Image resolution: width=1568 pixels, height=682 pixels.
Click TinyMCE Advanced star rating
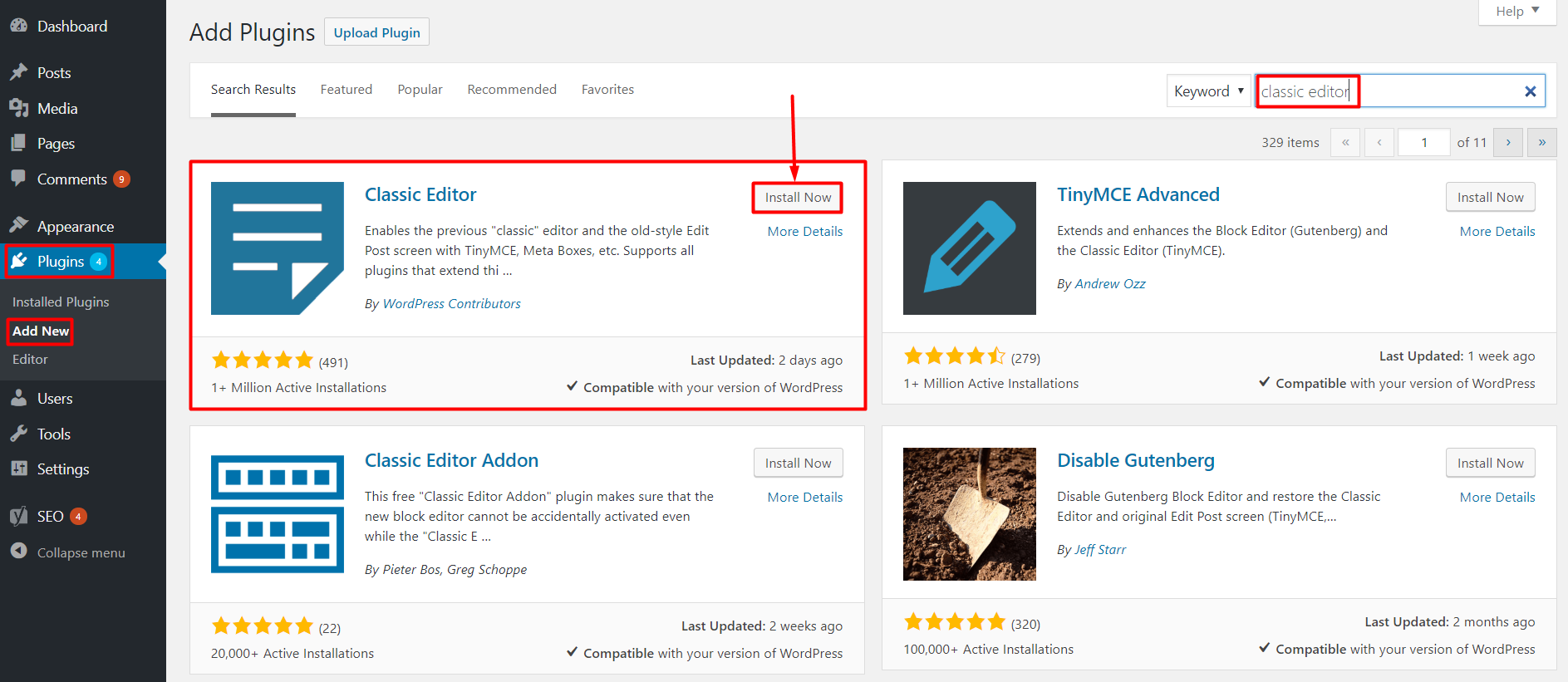point(955,356)
